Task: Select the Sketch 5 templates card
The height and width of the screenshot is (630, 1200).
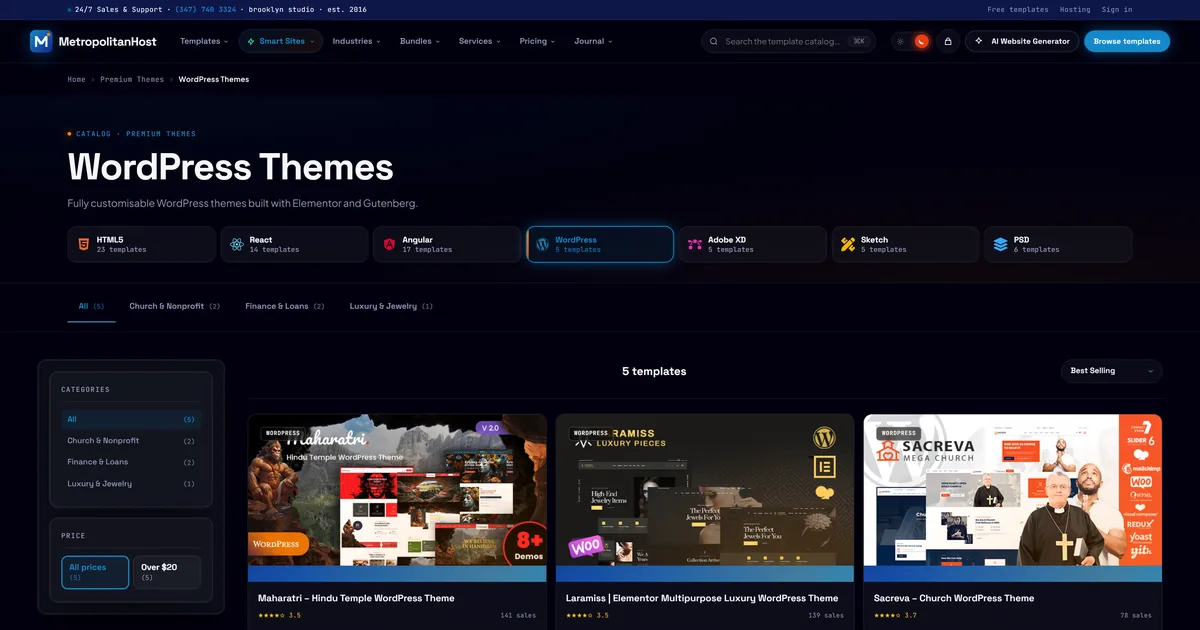Action: pos(906,244)
